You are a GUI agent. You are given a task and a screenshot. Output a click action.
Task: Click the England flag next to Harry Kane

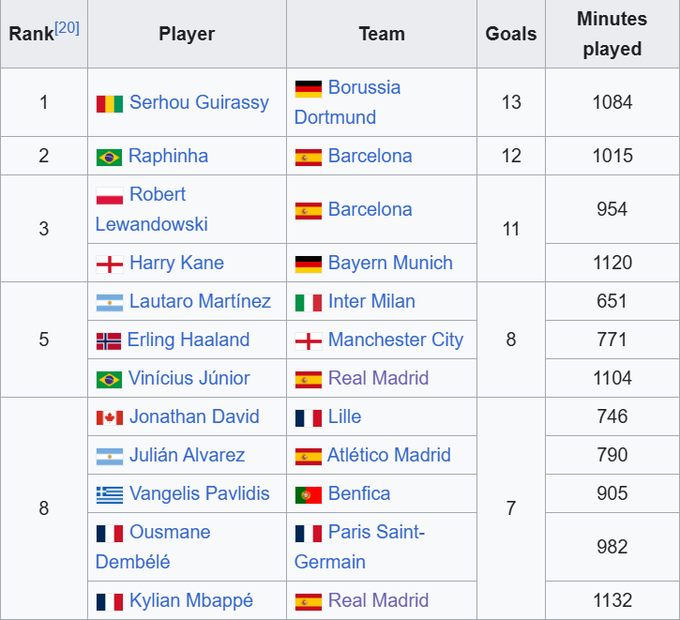pyautogui.click(x=109, y=264)
